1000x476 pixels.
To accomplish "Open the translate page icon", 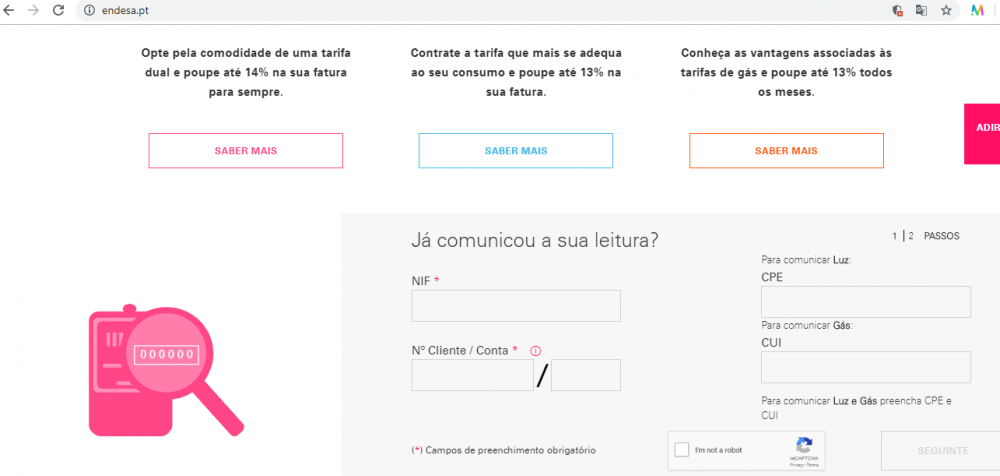I will coord(921,10).
